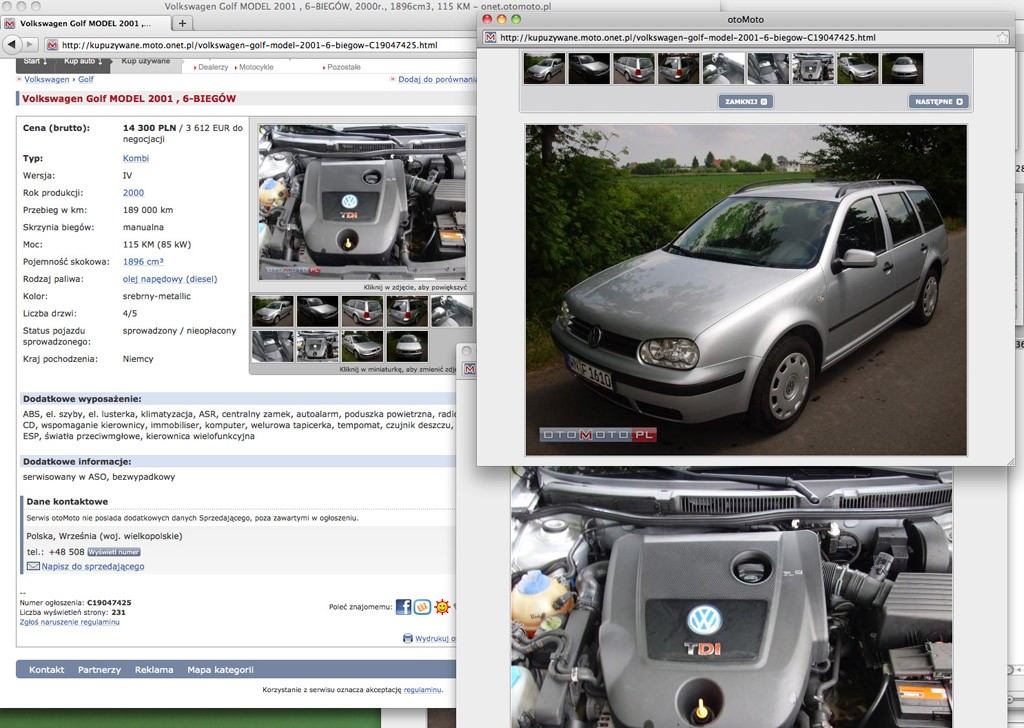Select the Volkswagen Golf MODEL 2001 browser tab

pyautogui.click(x=86, y=24)
